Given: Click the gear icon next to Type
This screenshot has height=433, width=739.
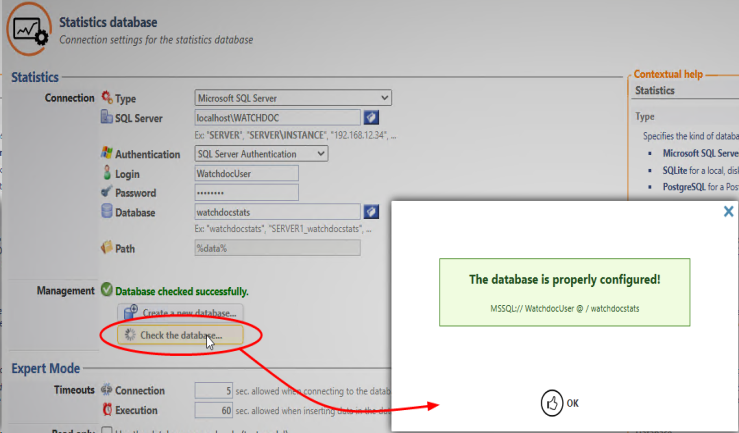Looking at the screenshot, I should (107, 98).
